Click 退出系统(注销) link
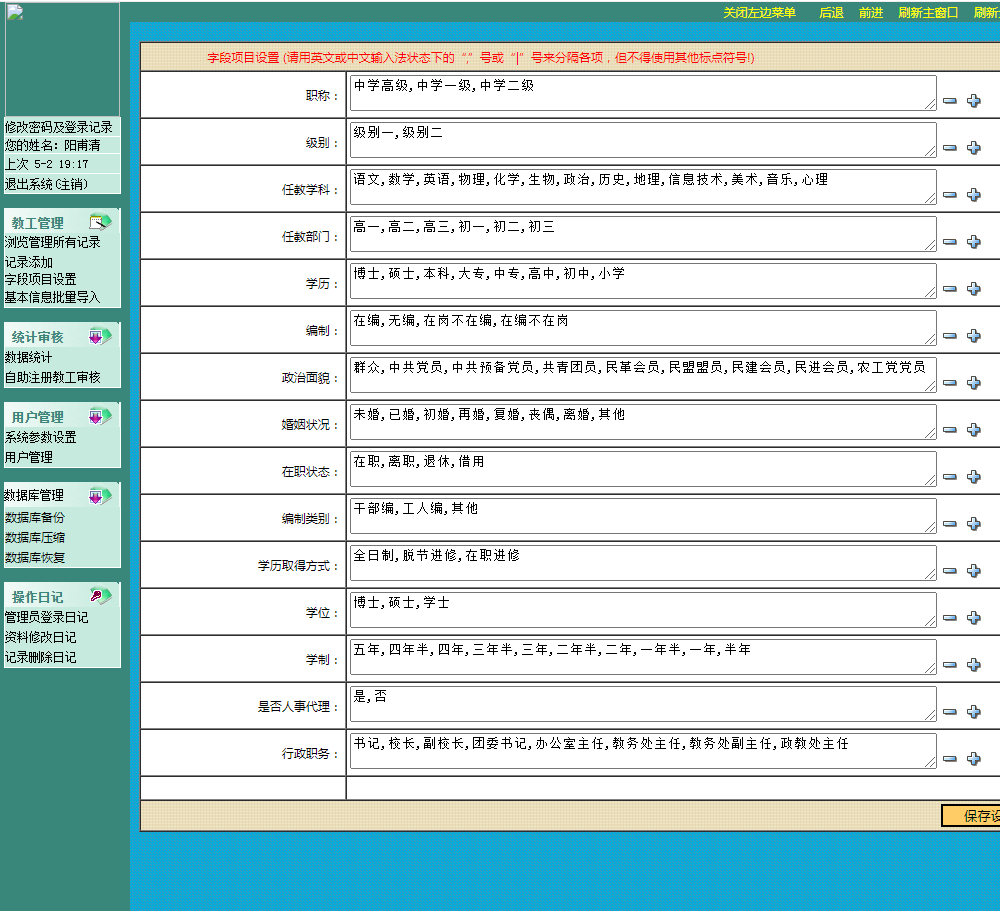This screenshot has height=911, width=1000. [x=46, y=184]
